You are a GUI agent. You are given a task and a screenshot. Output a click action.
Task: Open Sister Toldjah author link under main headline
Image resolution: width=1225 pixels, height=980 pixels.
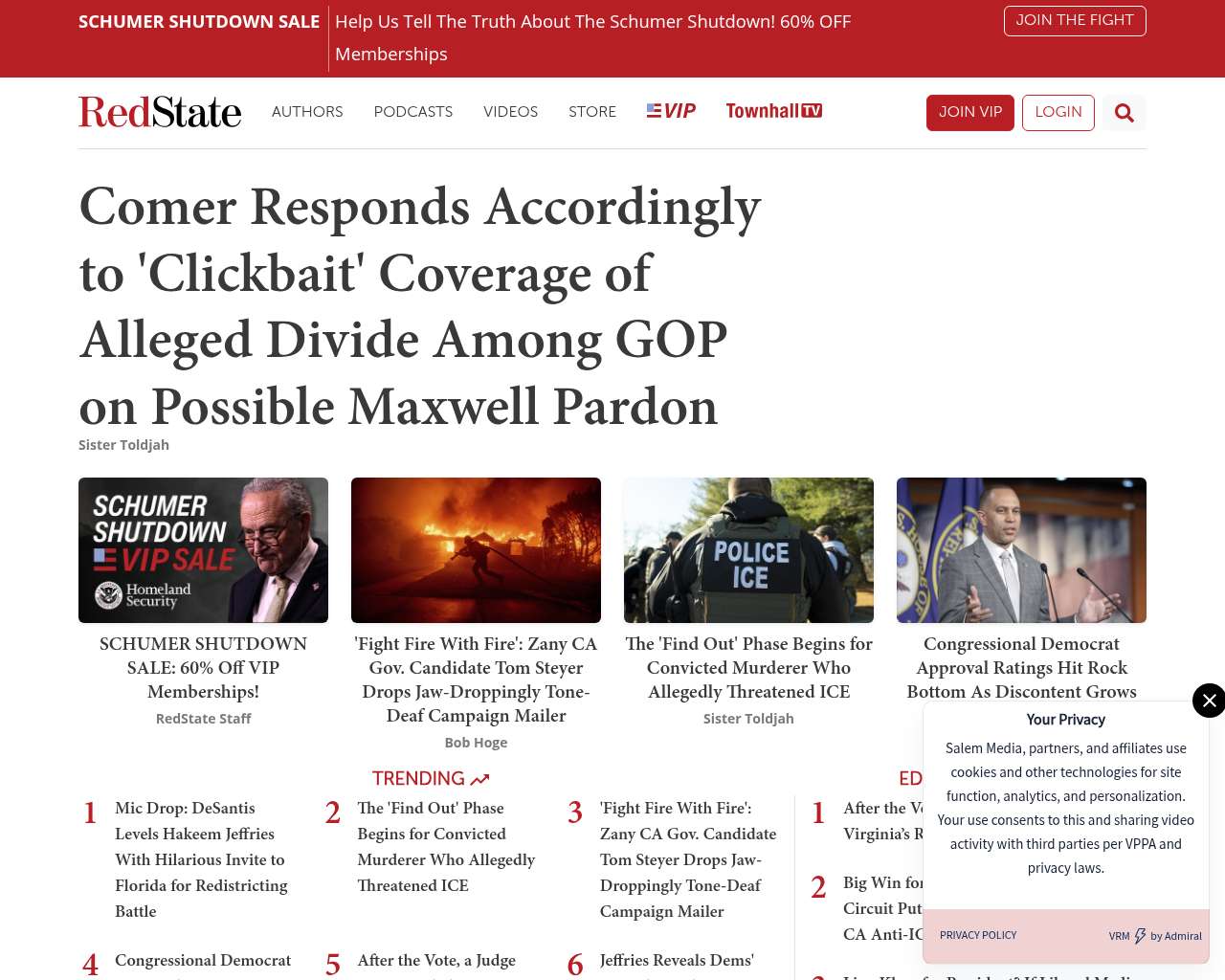click(123, 445)
